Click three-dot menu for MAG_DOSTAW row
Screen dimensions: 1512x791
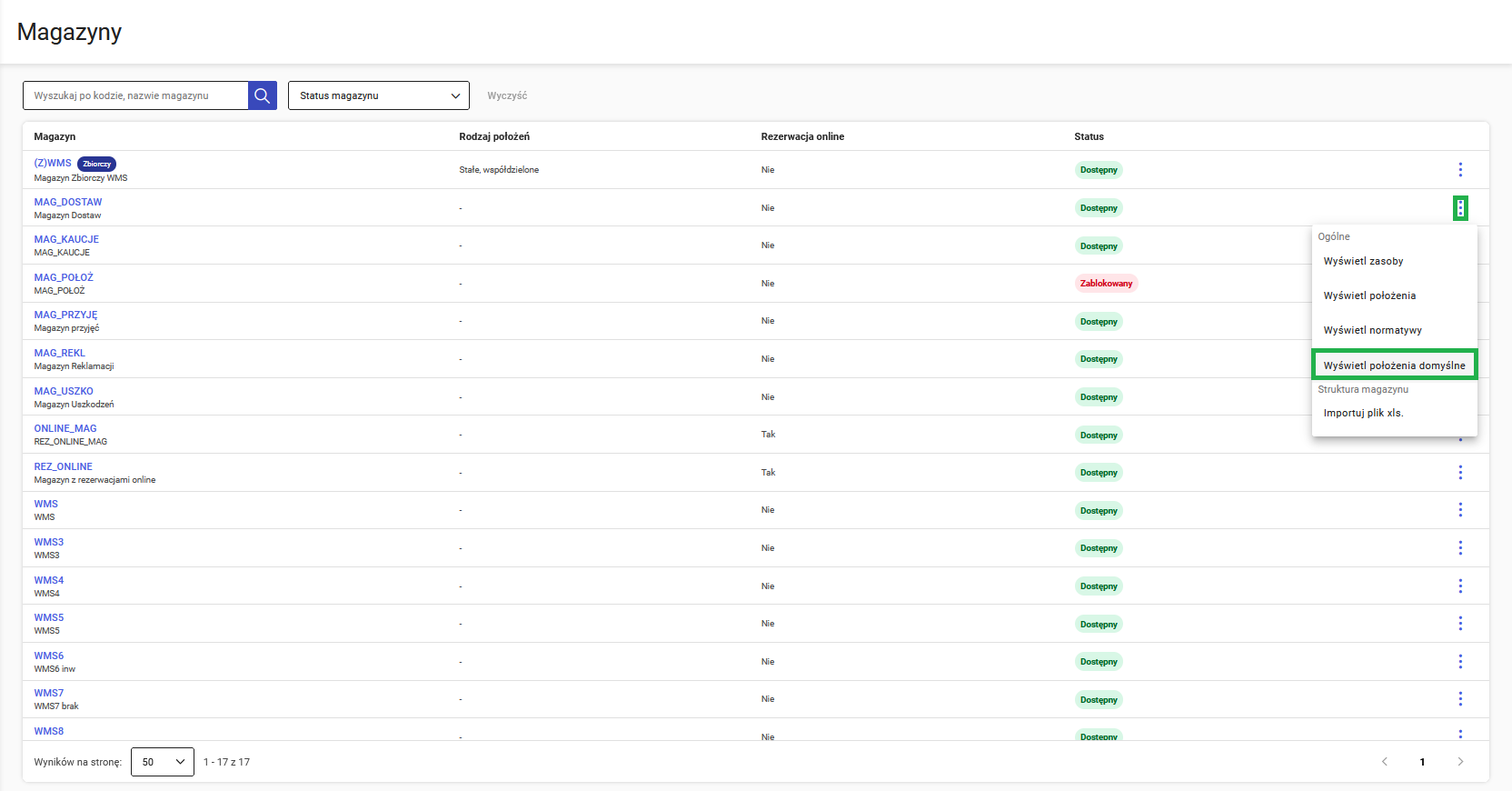[x=1460, y=208]
